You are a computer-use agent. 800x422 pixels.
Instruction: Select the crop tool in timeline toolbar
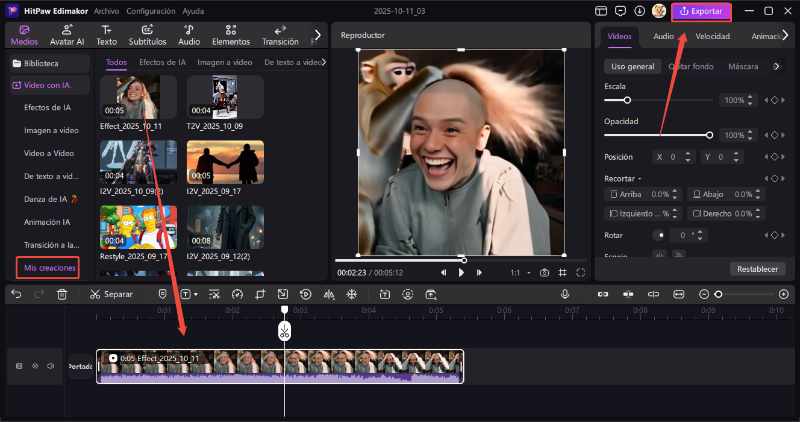click(x=260, y=294)
